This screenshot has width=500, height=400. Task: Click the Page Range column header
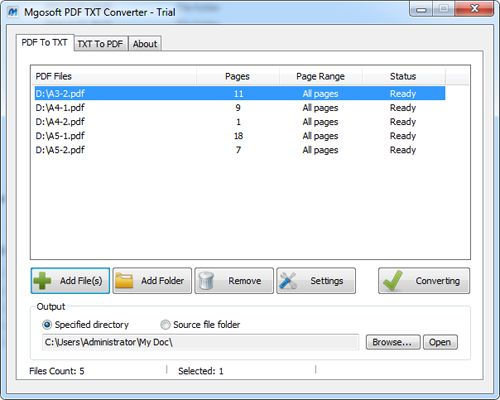pos(320,76)
